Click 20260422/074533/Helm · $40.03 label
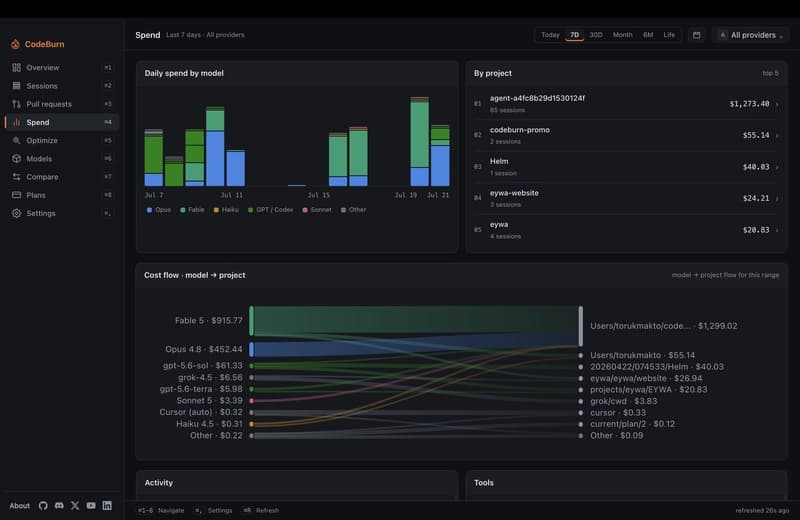Image resolution: width=800 pixels, height=520 pixels. (x=657, y=367)
